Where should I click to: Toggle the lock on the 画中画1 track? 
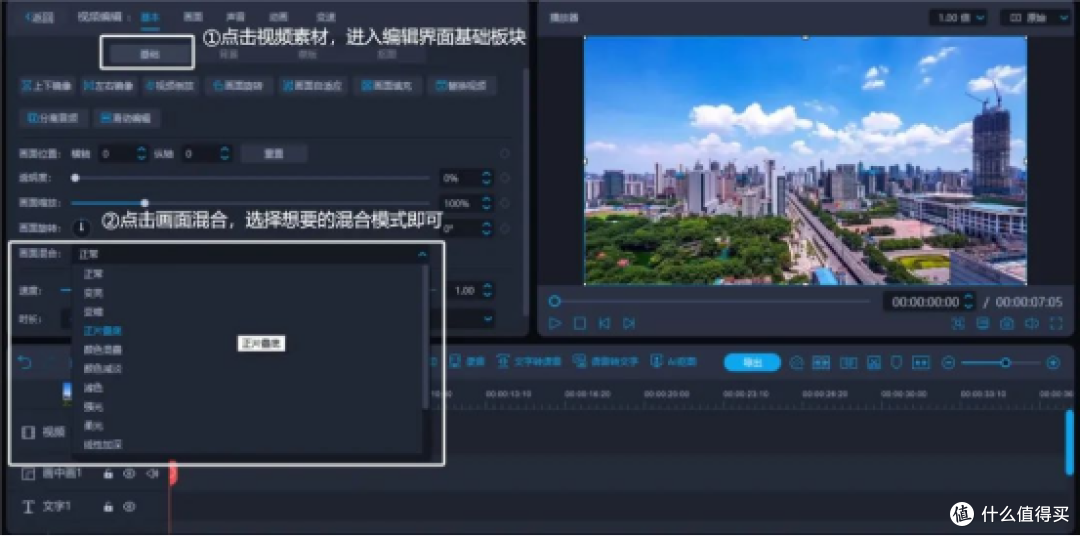pyautogui.click(x=108, y=474)
